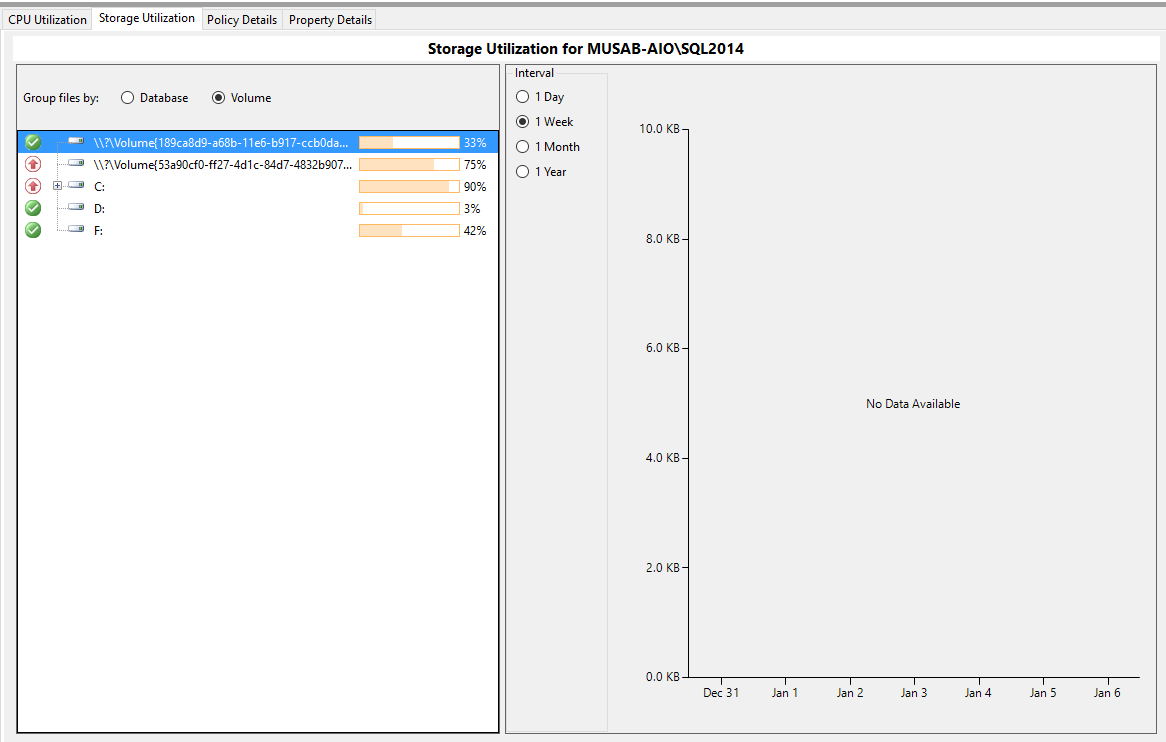Viewport: 1166px width, 742px height.
Task: Select the \\?\Volume{189ca8d9-a68b... row
Action: coord(257,143)
